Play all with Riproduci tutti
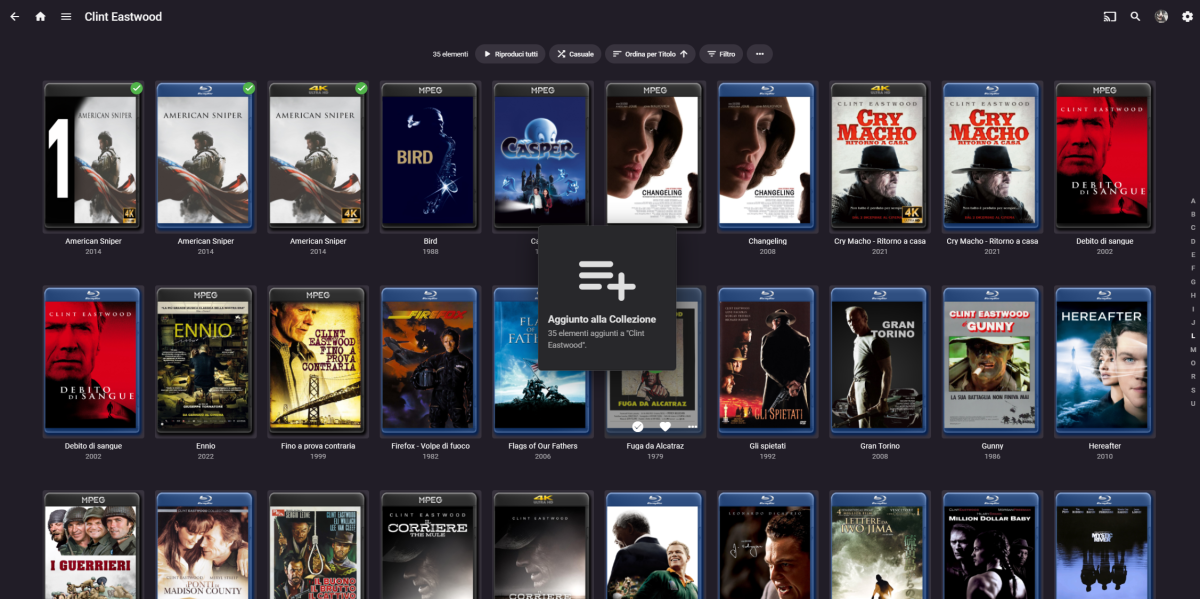Screen dimensions: 1200x599 coord(510,54)
